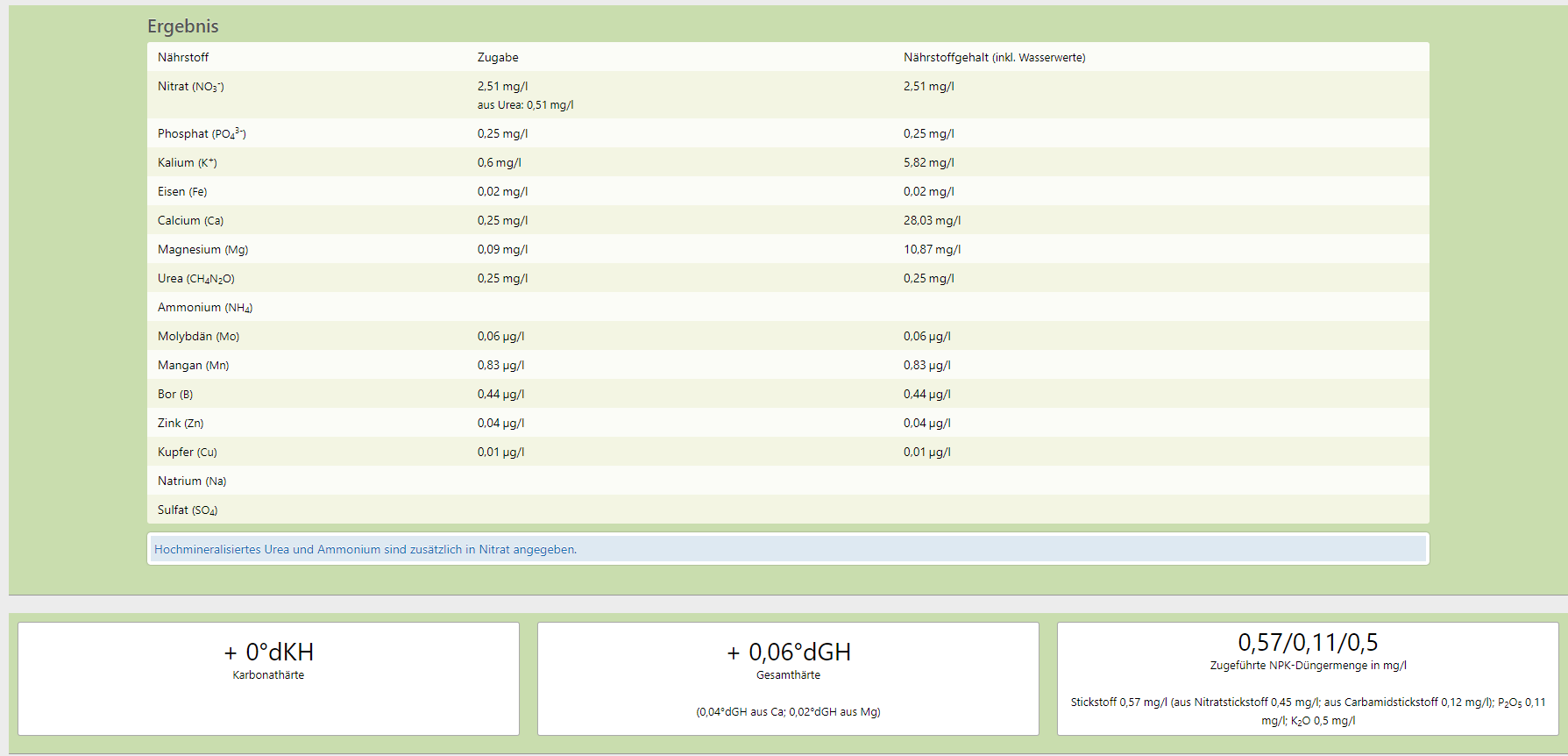Click the 'aus Urea: 0,51 mg/l' note

click(525, 105)
